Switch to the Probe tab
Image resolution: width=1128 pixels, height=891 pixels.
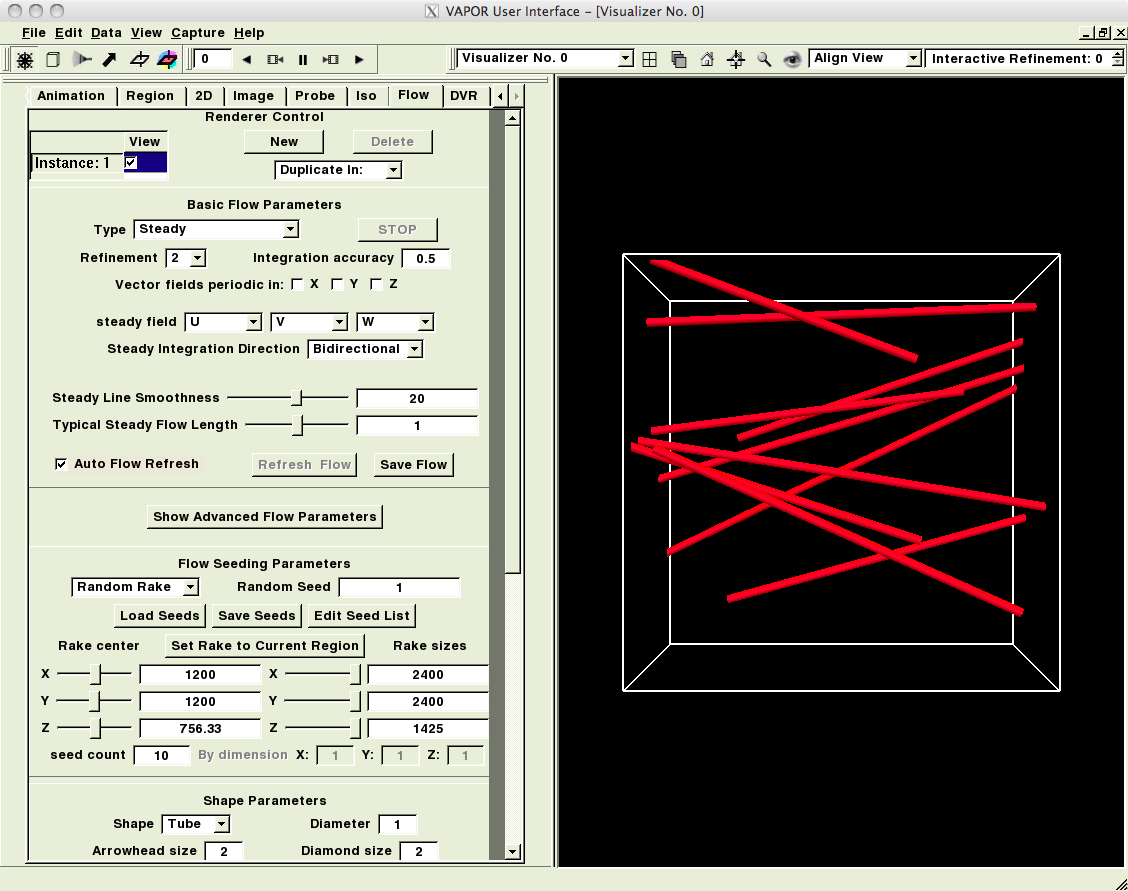[x=315, y=96]
